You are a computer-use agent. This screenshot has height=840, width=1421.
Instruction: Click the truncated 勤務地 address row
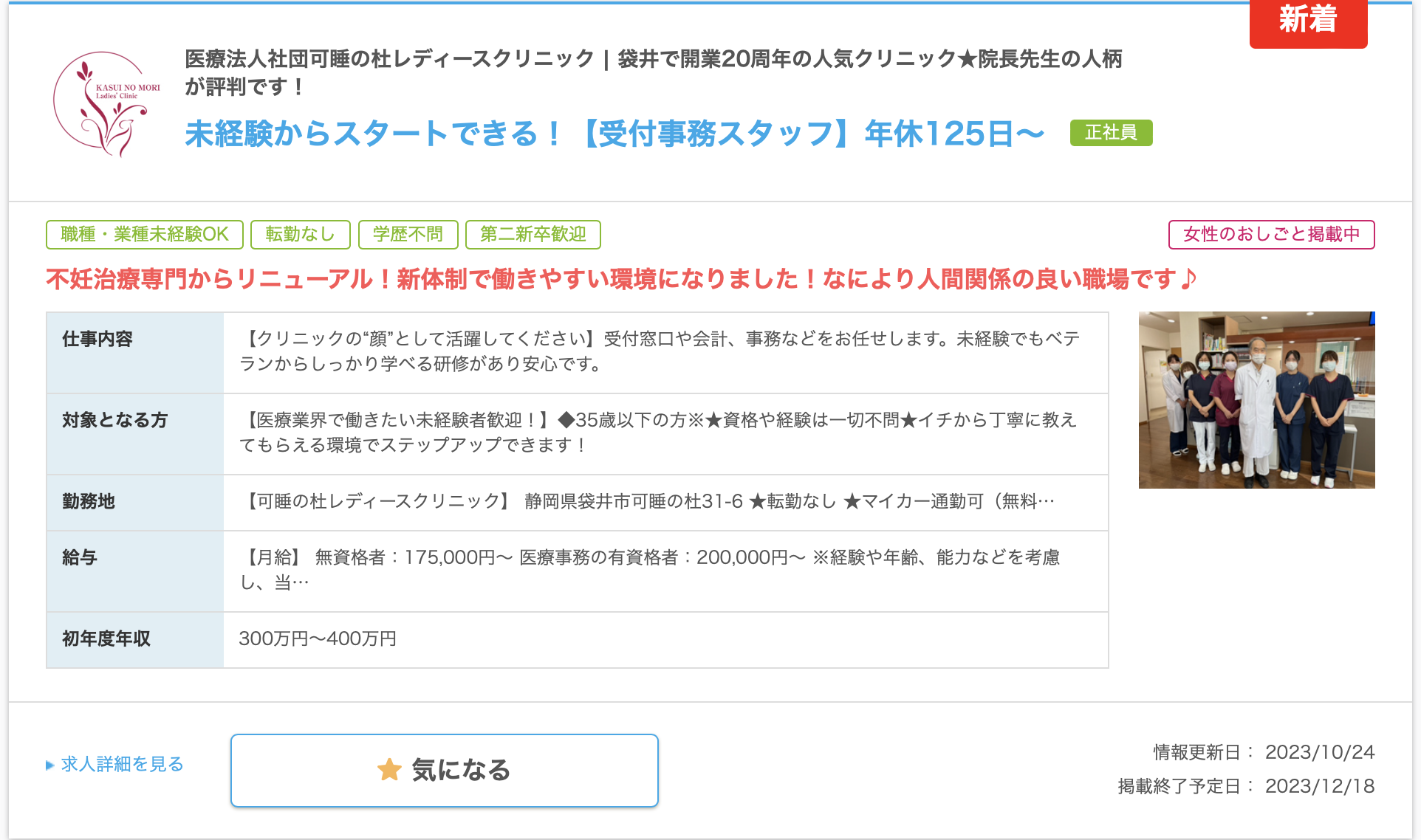(665, 502)
